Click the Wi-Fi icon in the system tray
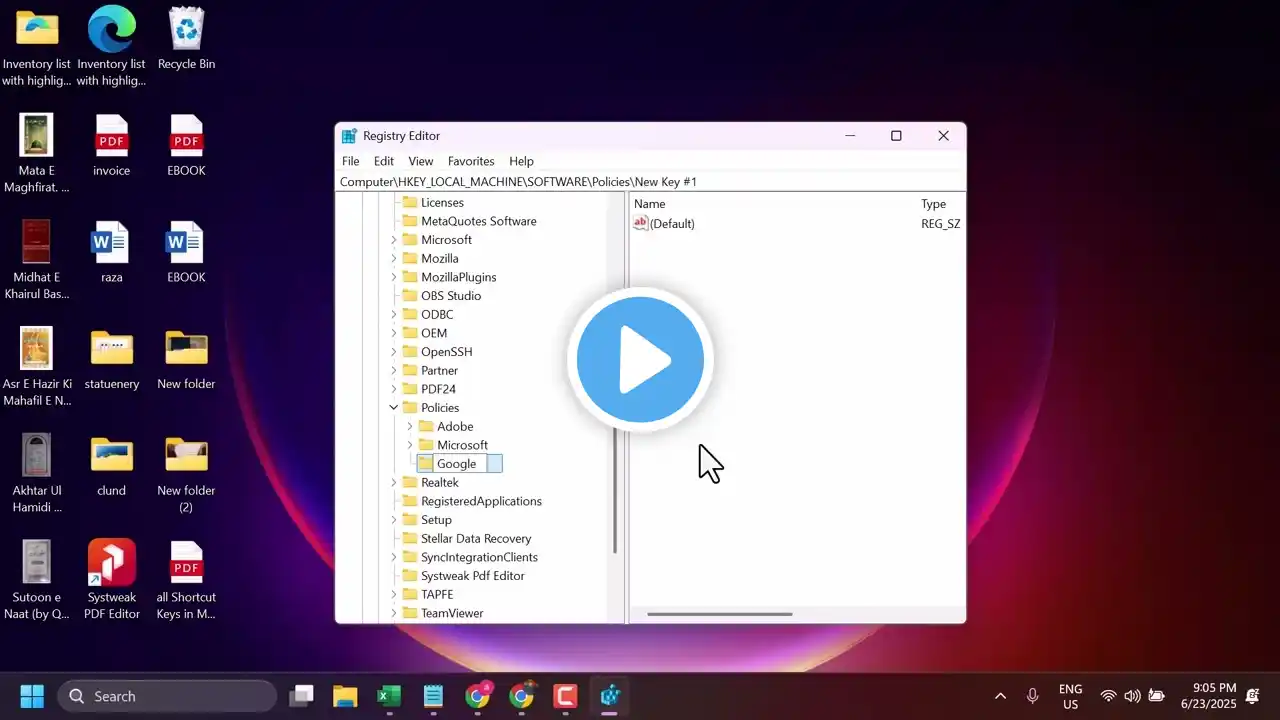 pyautogui.click(x=1108, y=696)
